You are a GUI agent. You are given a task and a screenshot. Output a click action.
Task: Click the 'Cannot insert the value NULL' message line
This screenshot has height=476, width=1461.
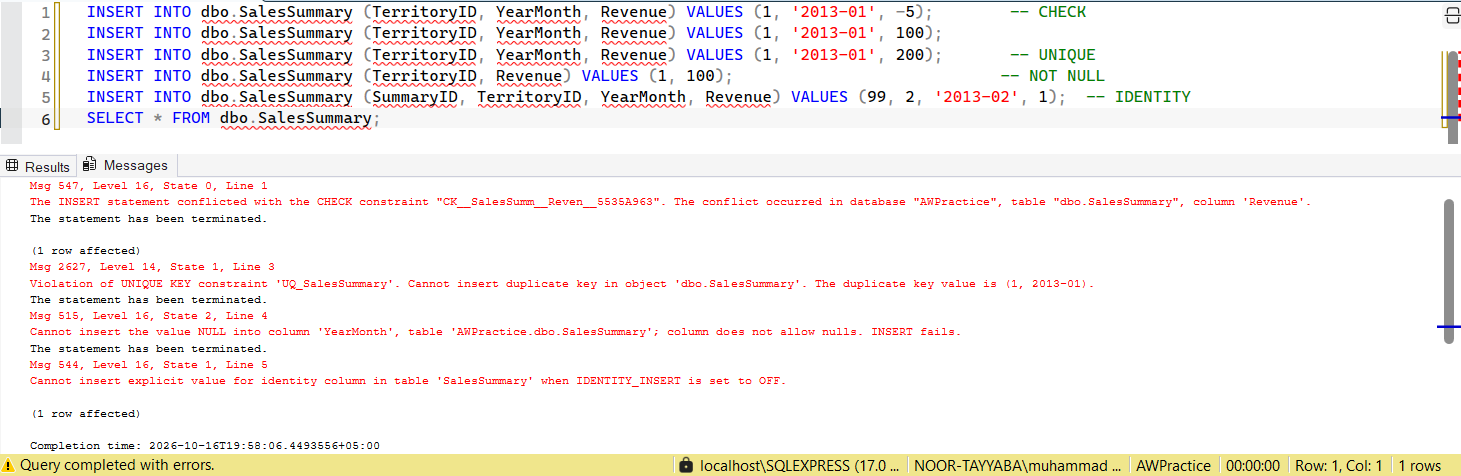pyautogui.click(x=495, y=332)
